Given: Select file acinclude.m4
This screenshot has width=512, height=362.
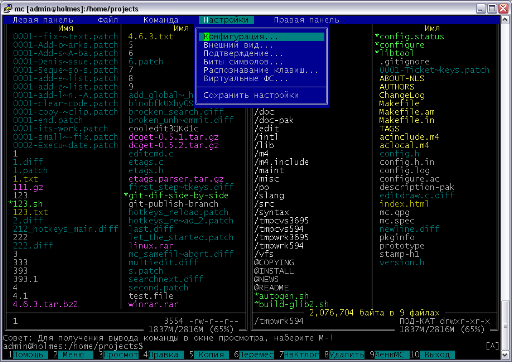Looking at the screenshot, I should click(409, 137).
